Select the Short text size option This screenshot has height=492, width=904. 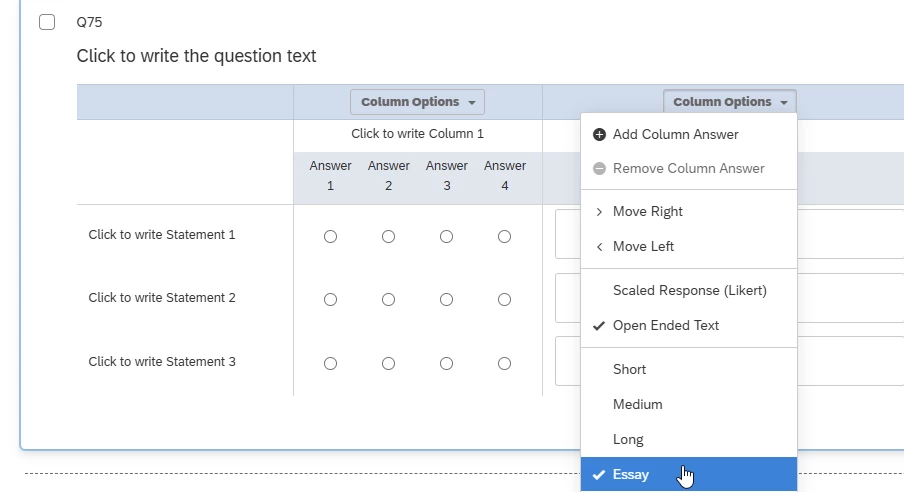click(x=629, y=369)
